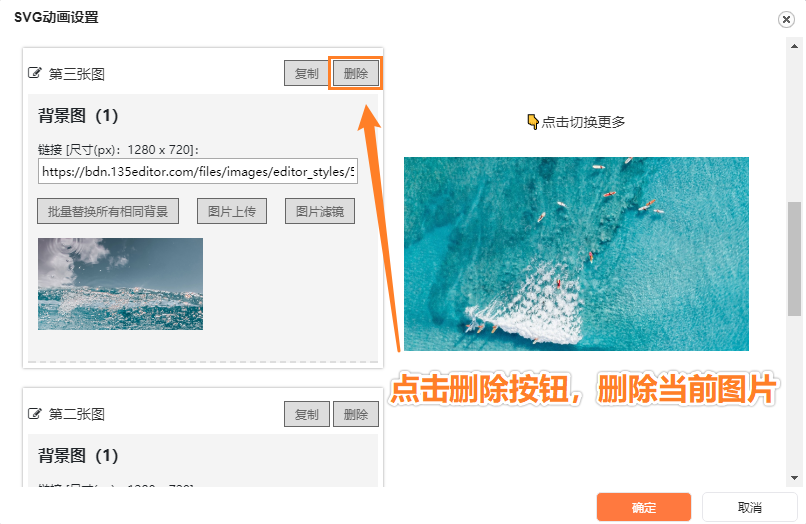Click the edit icon beside 第三张图
806x524 pixels.
(x=34, y=73)
